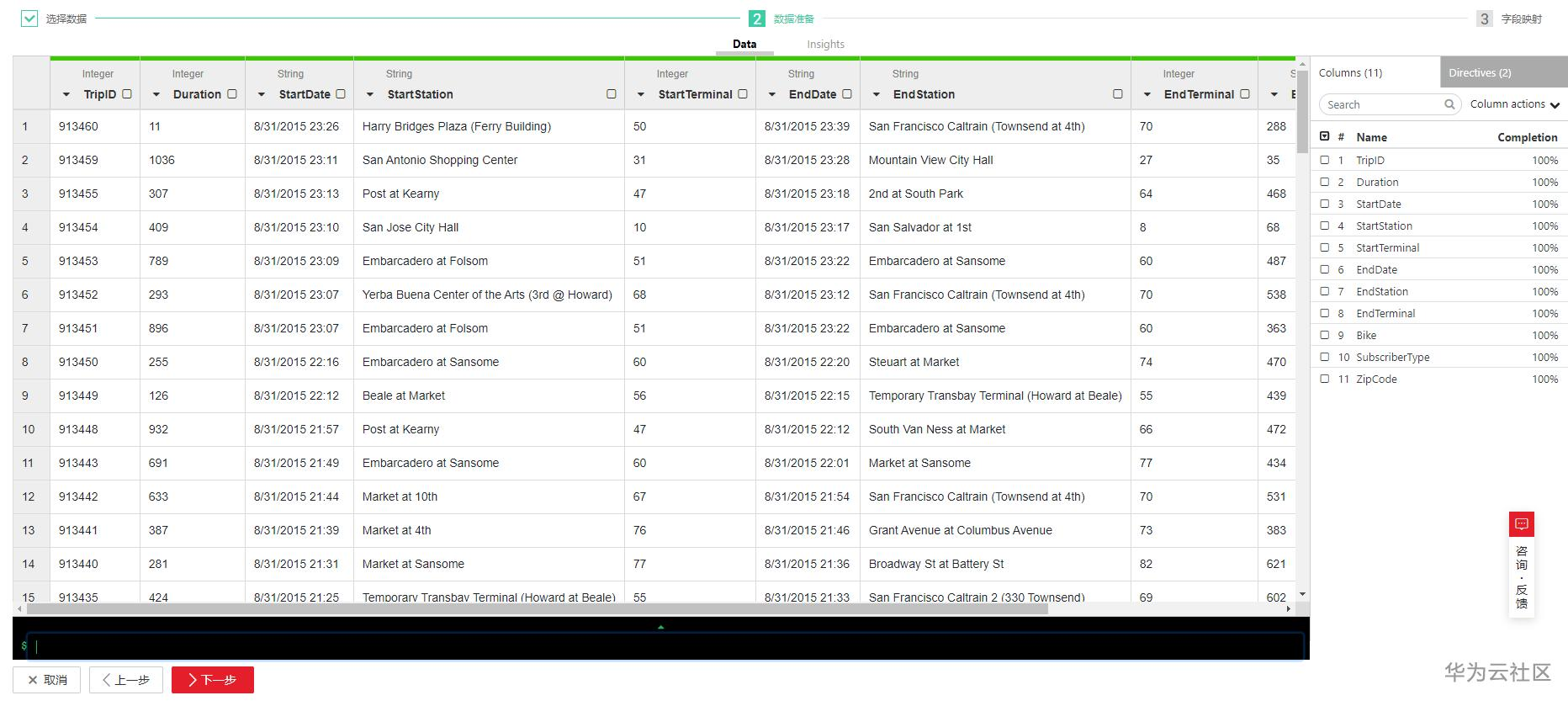Image resolution: width=1568 pixels, height=706 pixels.
Task: Click the vertical scrollbar of data table
Action: click(1302, 111)
